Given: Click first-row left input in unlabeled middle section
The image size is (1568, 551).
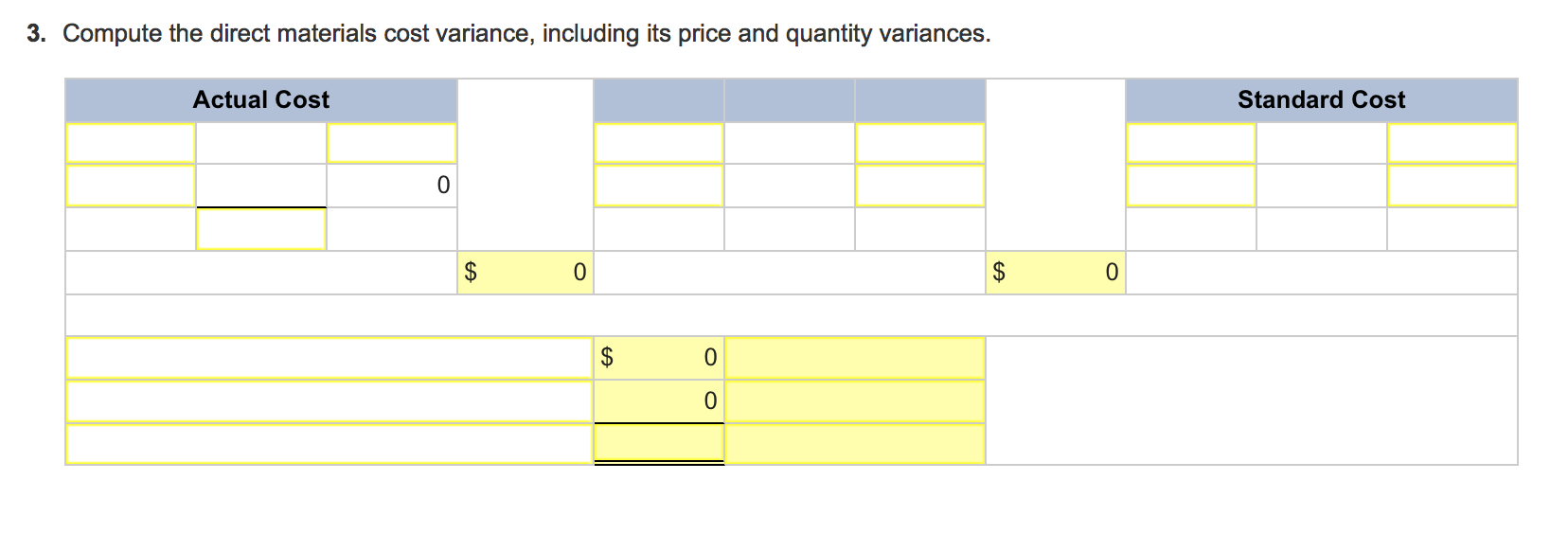Looking at the screenshot, I should coord(659,143).
